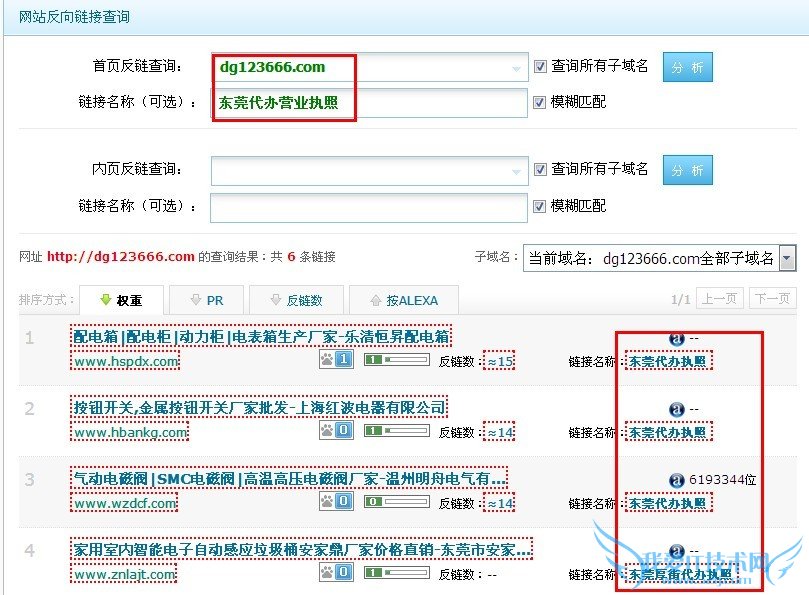Click PR progress bar for www.hbankg.com

coord(397,430)
